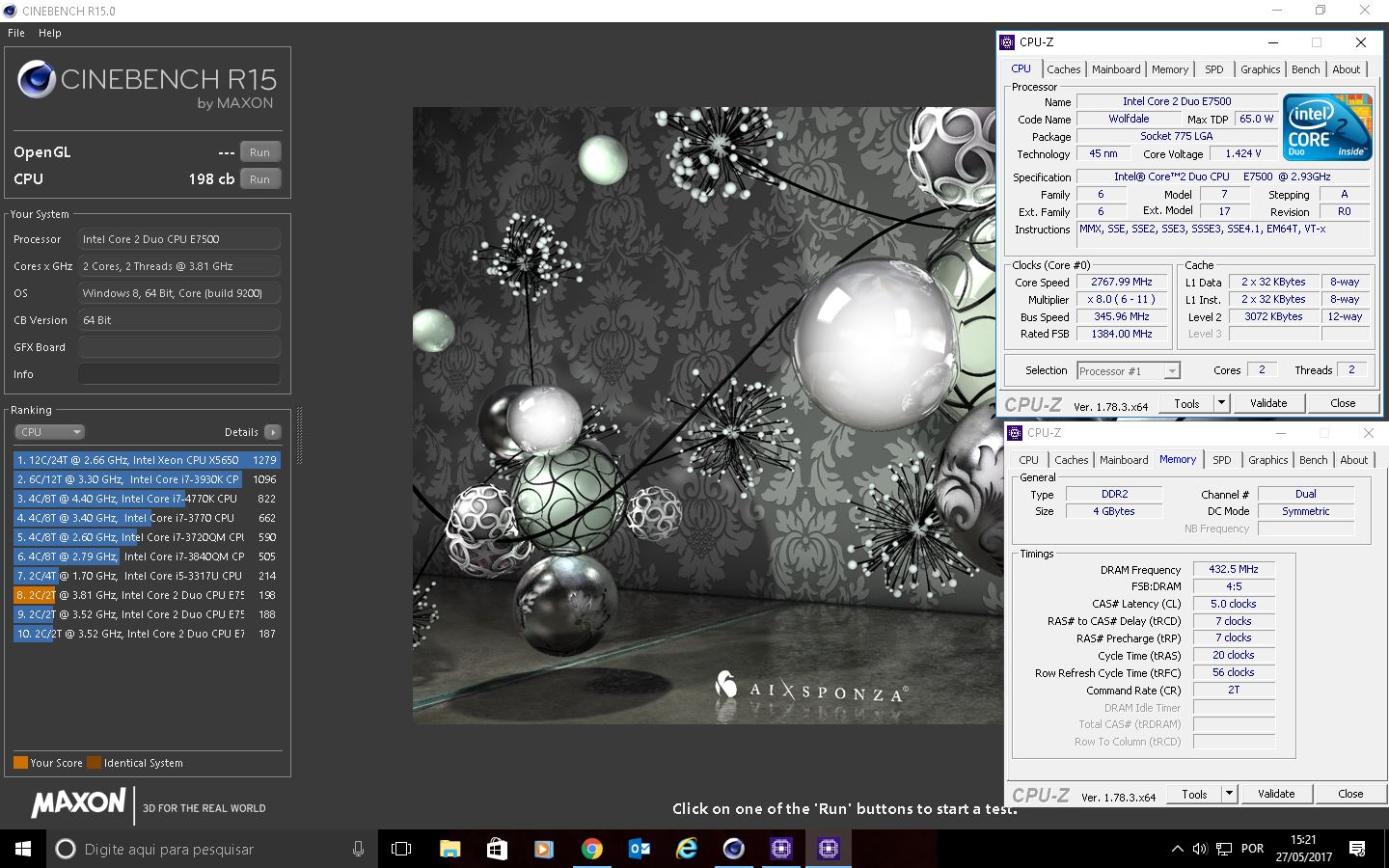Click Close button in top CPU-Z window

1343,403
